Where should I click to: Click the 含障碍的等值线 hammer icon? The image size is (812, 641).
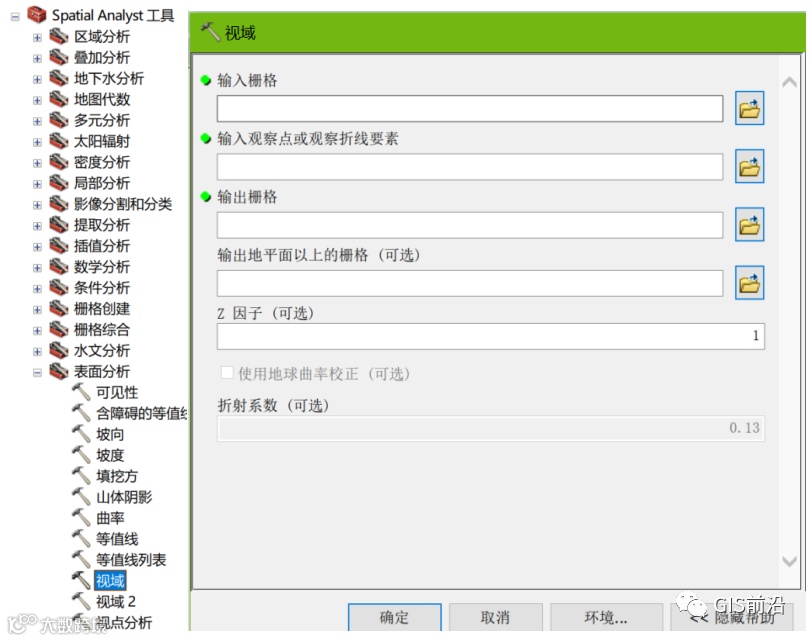pos(81,413)
